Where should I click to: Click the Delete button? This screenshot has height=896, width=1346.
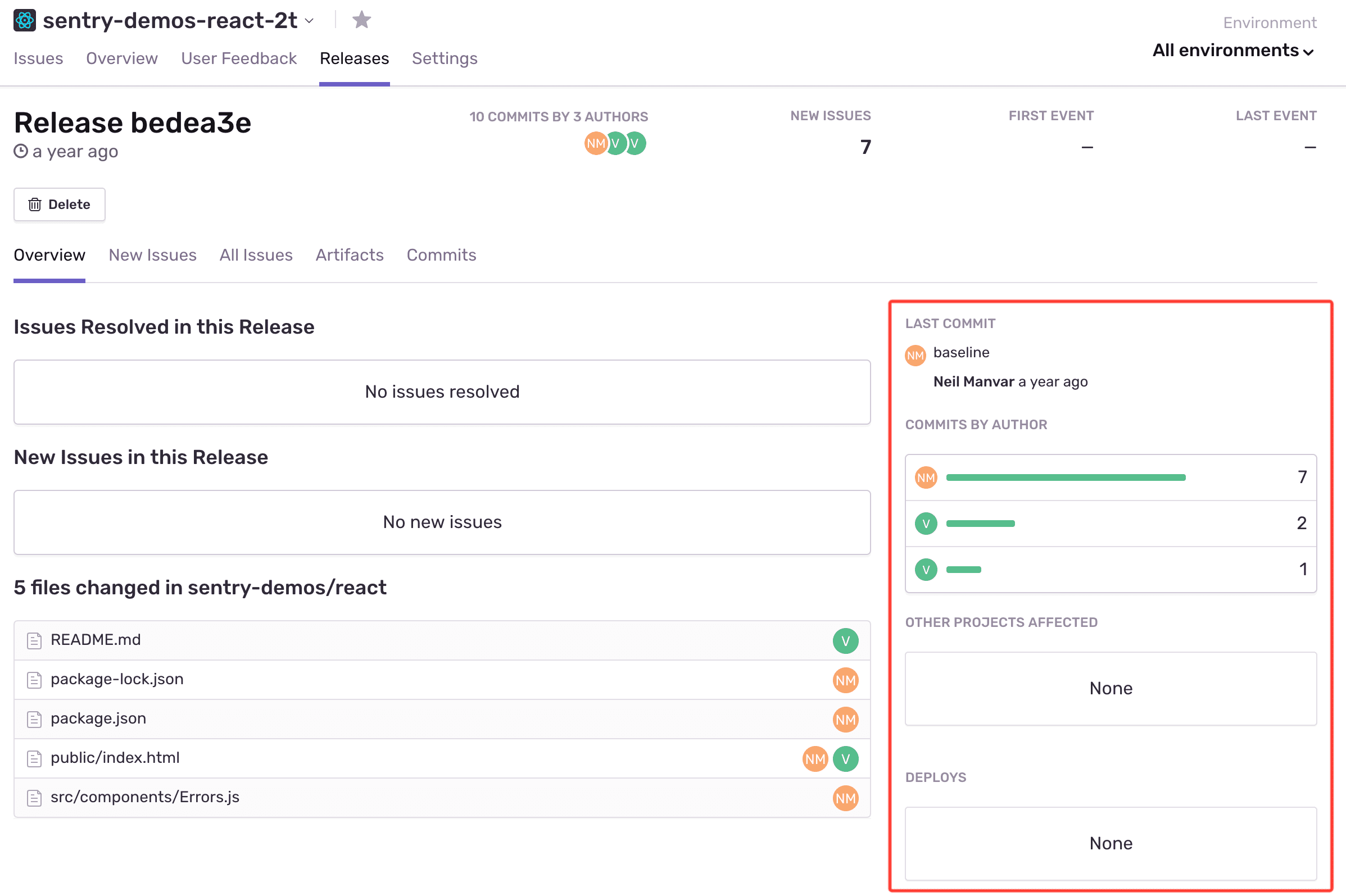(59, 204)
